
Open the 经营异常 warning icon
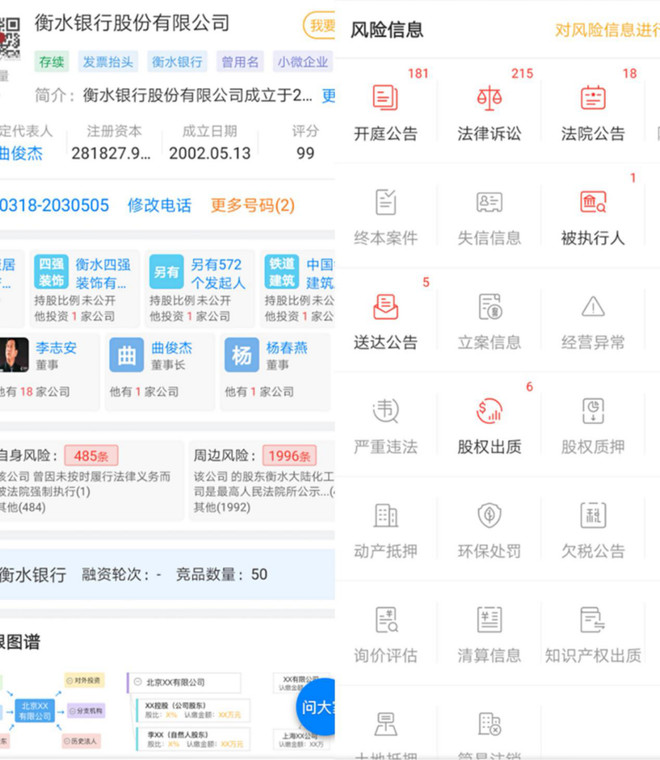coord(593,306)
